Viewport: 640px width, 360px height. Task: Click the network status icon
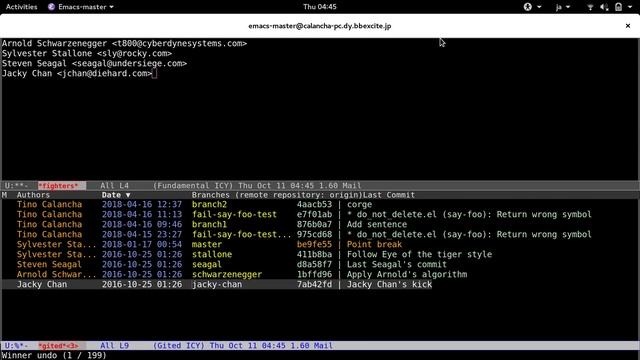pyautogui.click(x=590, y=7)
